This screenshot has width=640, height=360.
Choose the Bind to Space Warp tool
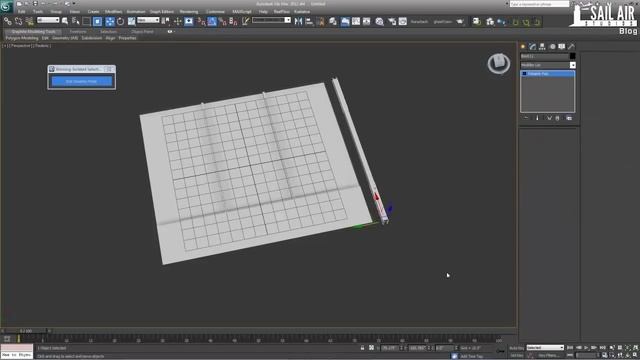tap(29, 21)
